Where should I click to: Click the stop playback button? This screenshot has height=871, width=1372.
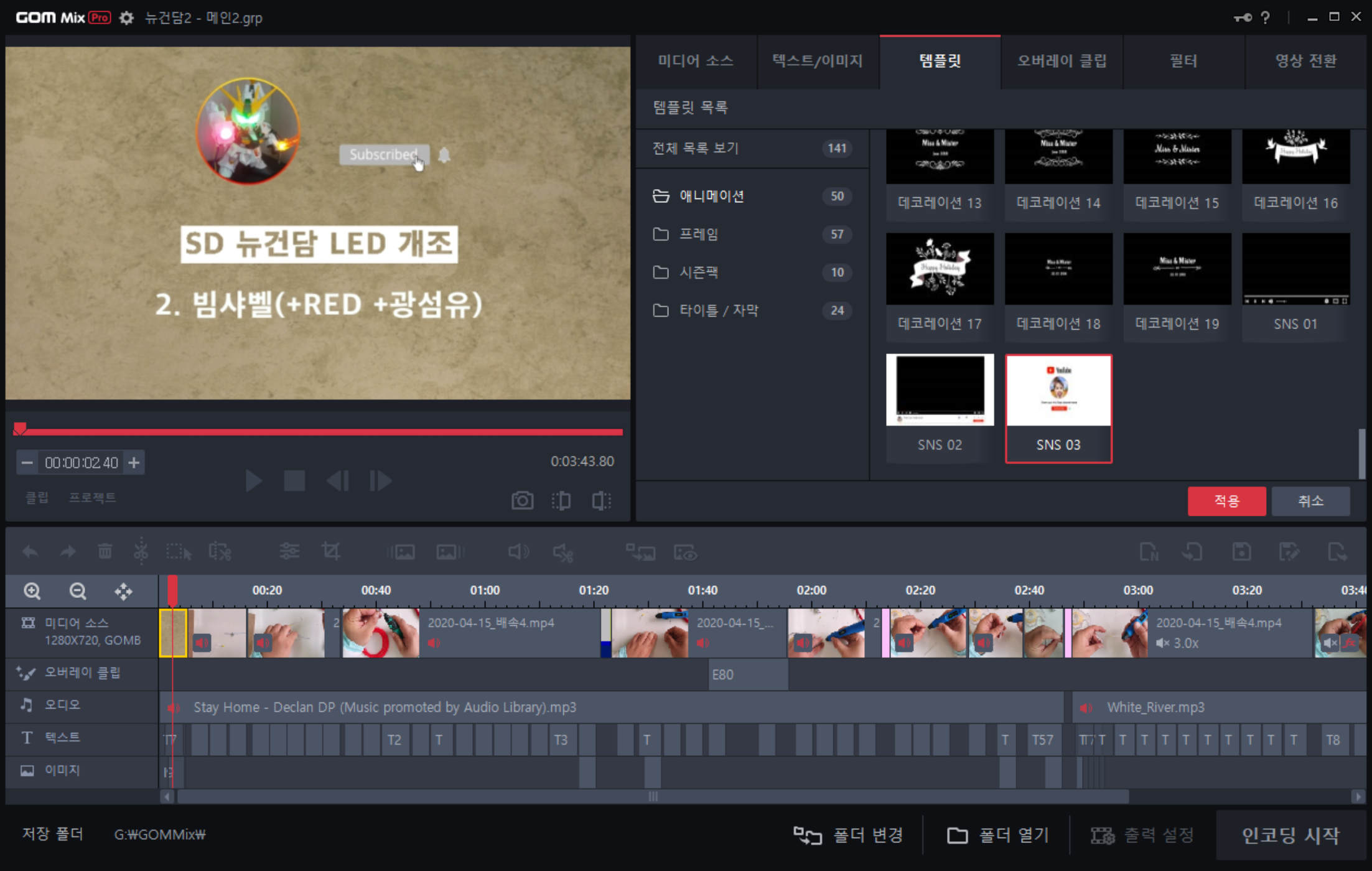point(294,481)
